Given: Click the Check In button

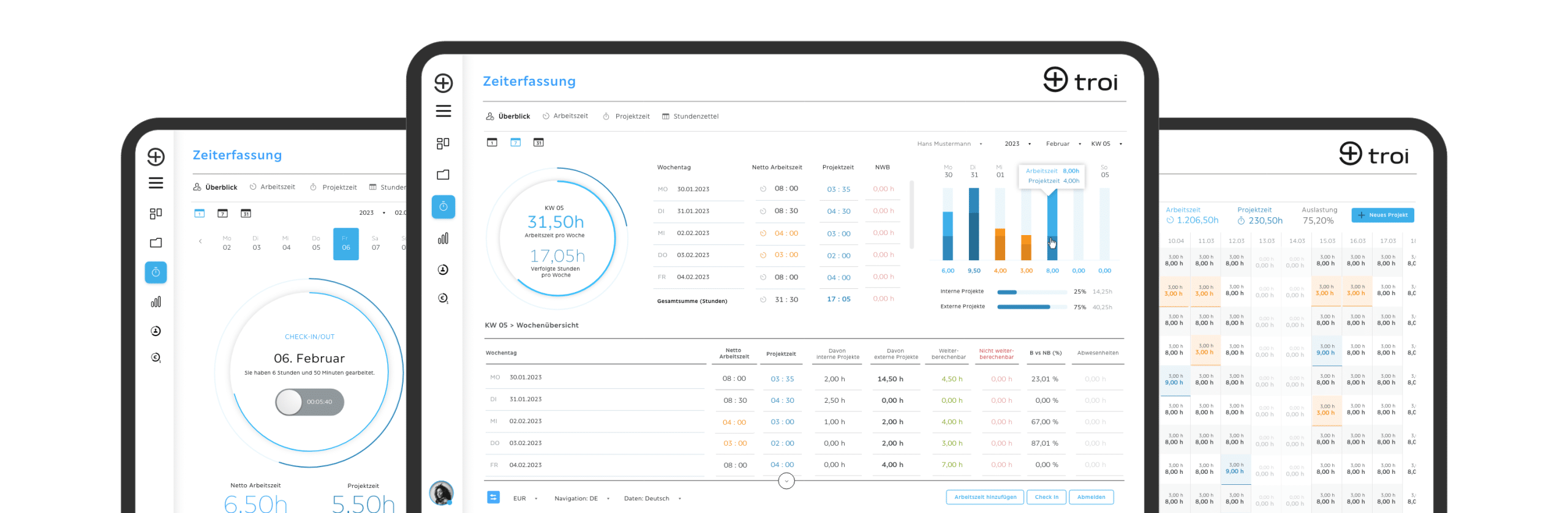Looking at the screenshot, I should point(1046,497).
